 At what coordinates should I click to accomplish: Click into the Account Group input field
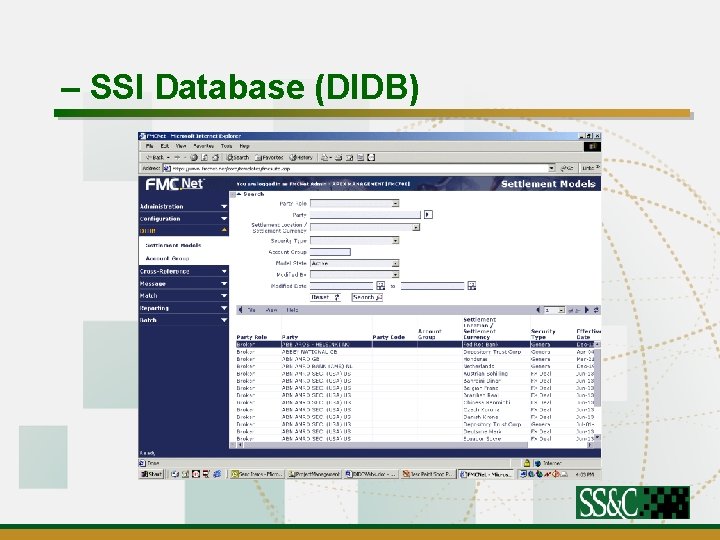331,252
